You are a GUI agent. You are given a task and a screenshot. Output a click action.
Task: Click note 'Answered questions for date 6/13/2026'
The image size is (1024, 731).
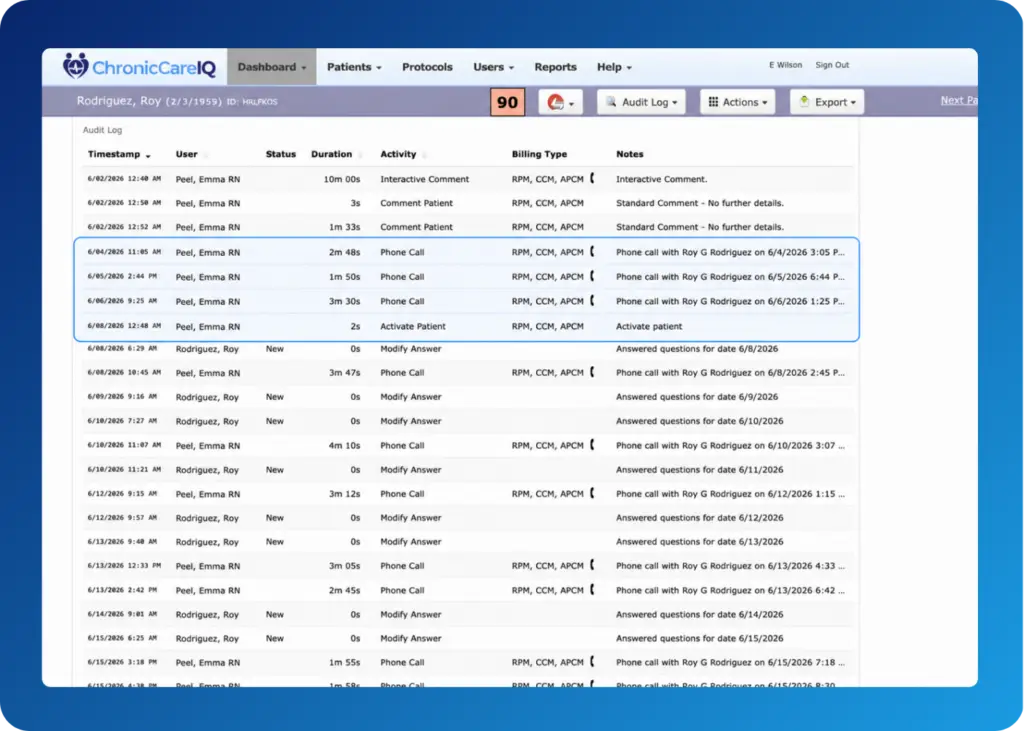699,542
